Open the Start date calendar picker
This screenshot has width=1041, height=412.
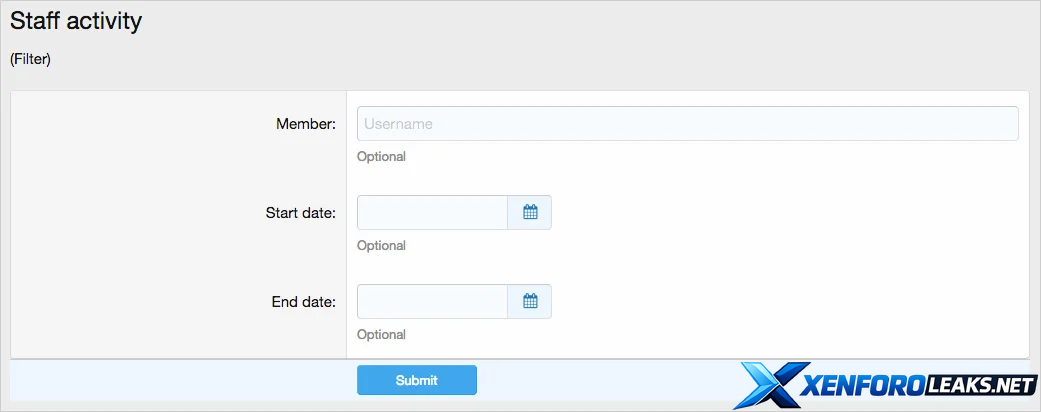click(530, 212)
